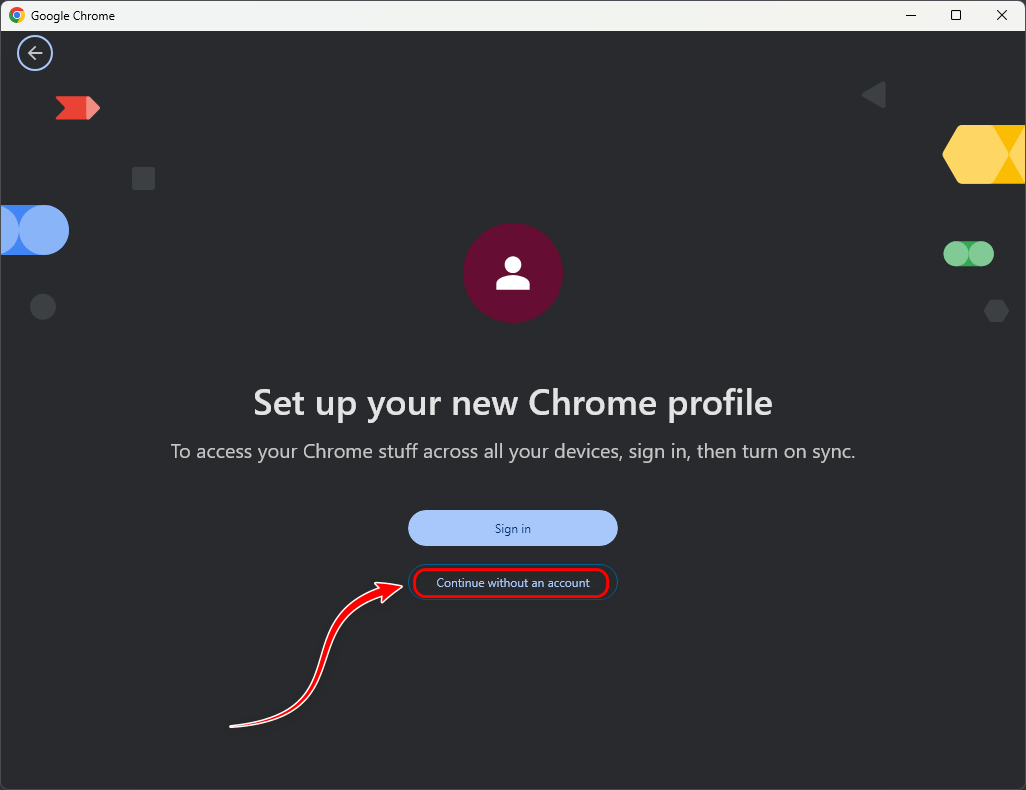Click the profile avatar icon

(x=513, y=273)
